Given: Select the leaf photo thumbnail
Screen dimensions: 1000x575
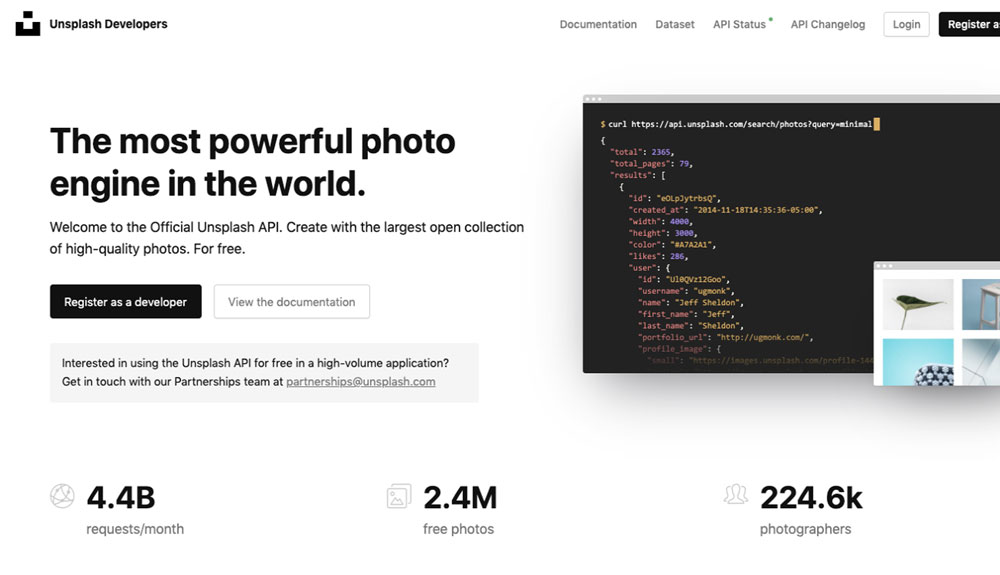Looking at the screenshot, I should tap(918, 304).
